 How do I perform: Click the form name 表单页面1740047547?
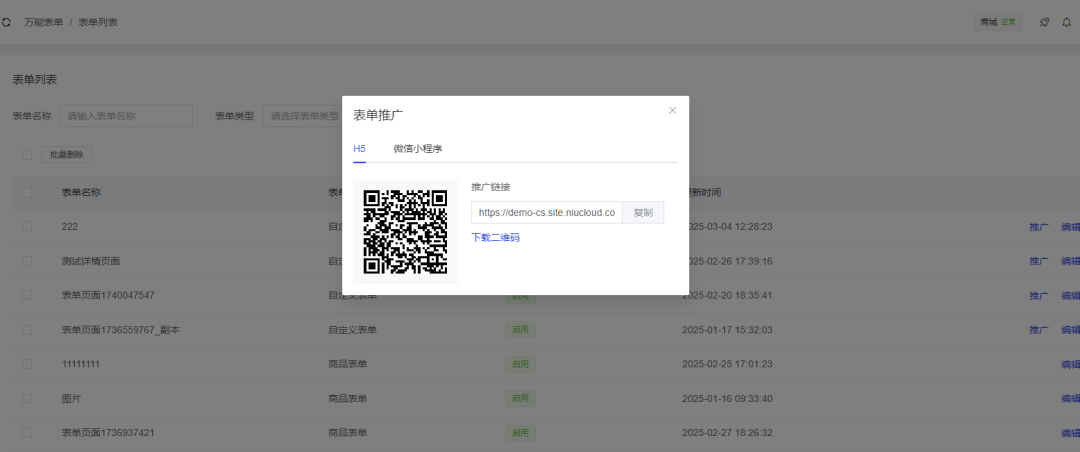pyautogui.click(x=108, y=296)
